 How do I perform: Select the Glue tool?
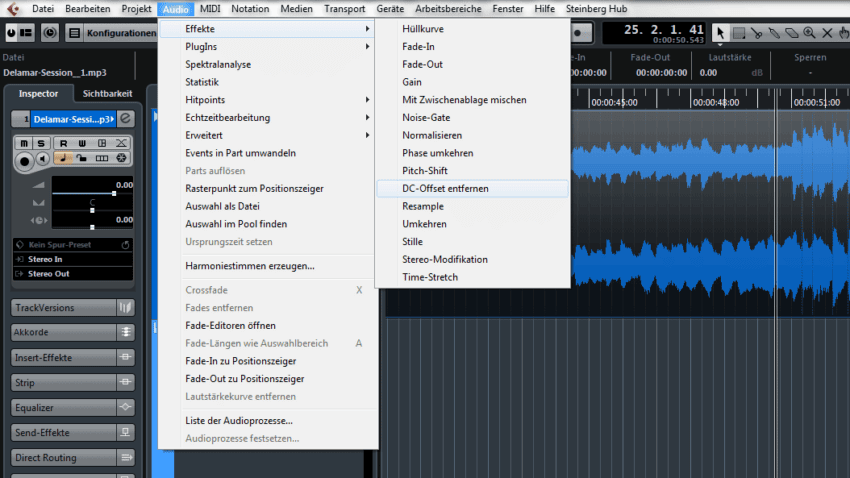[x=774, y=33]
